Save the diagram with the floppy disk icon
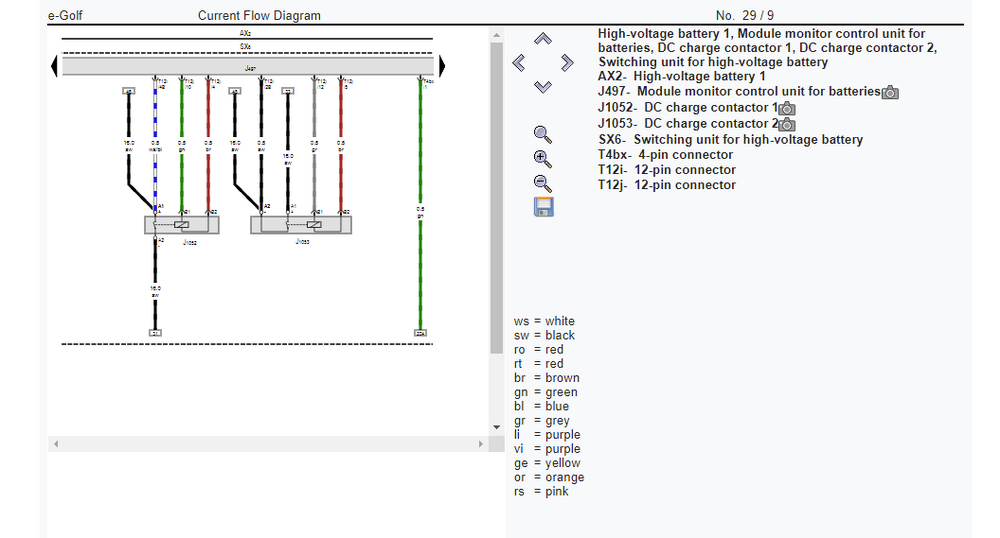Screen dimensions: 1000x538 tap(543, 207)
